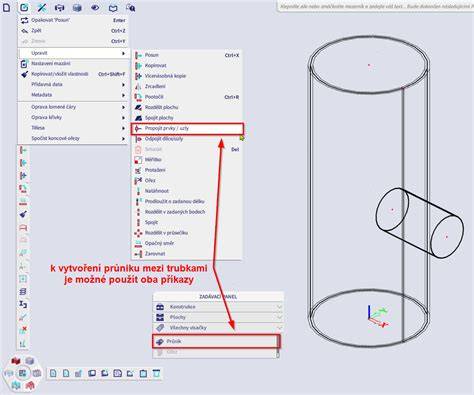This screenshot has height=395, width=474.
Task: Expand the Přídavná data submenu arrow
Action: (123, 85)
